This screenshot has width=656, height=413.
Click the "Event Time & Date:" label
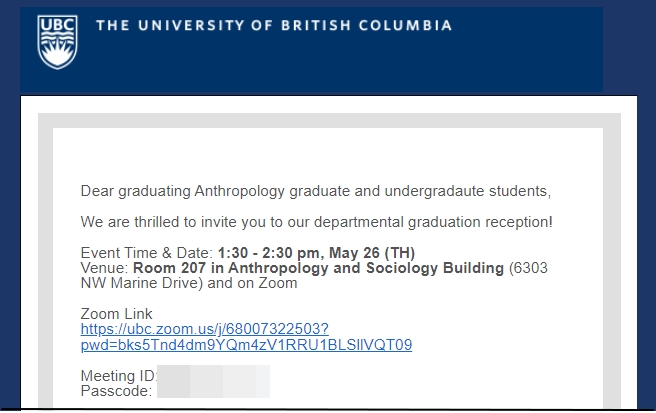(147, 253)
